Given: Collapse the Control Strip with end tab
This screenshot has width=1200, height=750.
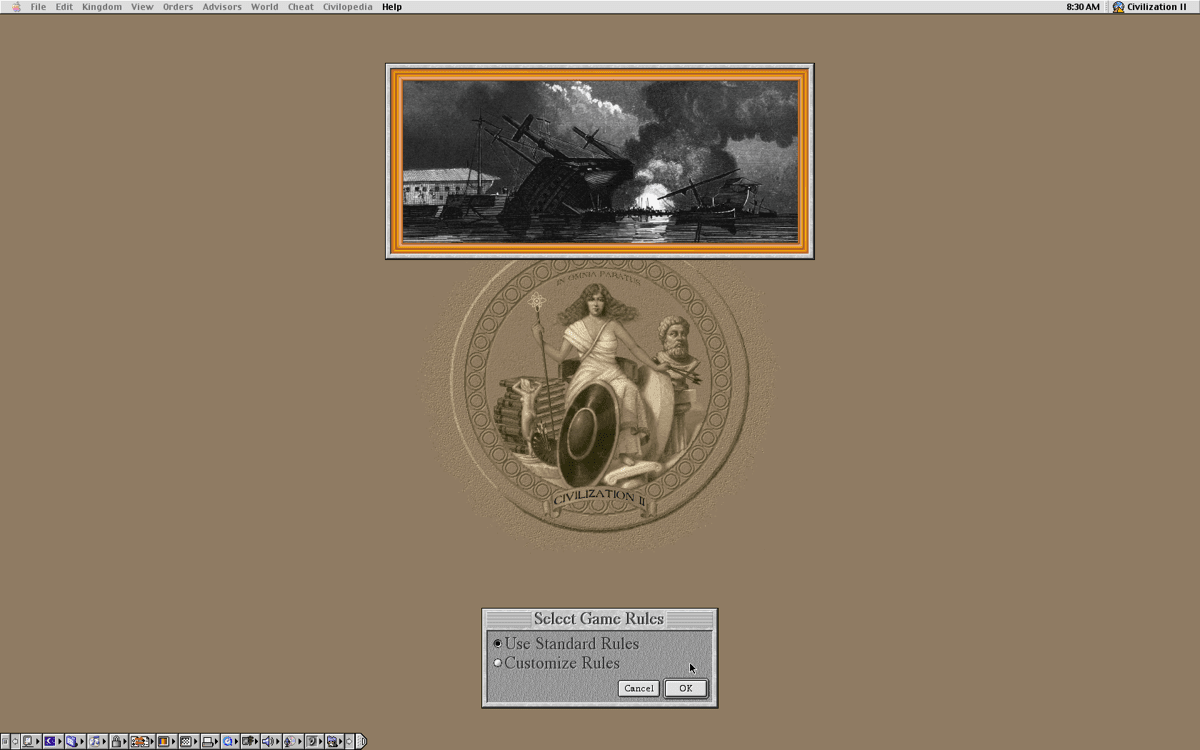Looking at the screenshot, I should (362, 742).
